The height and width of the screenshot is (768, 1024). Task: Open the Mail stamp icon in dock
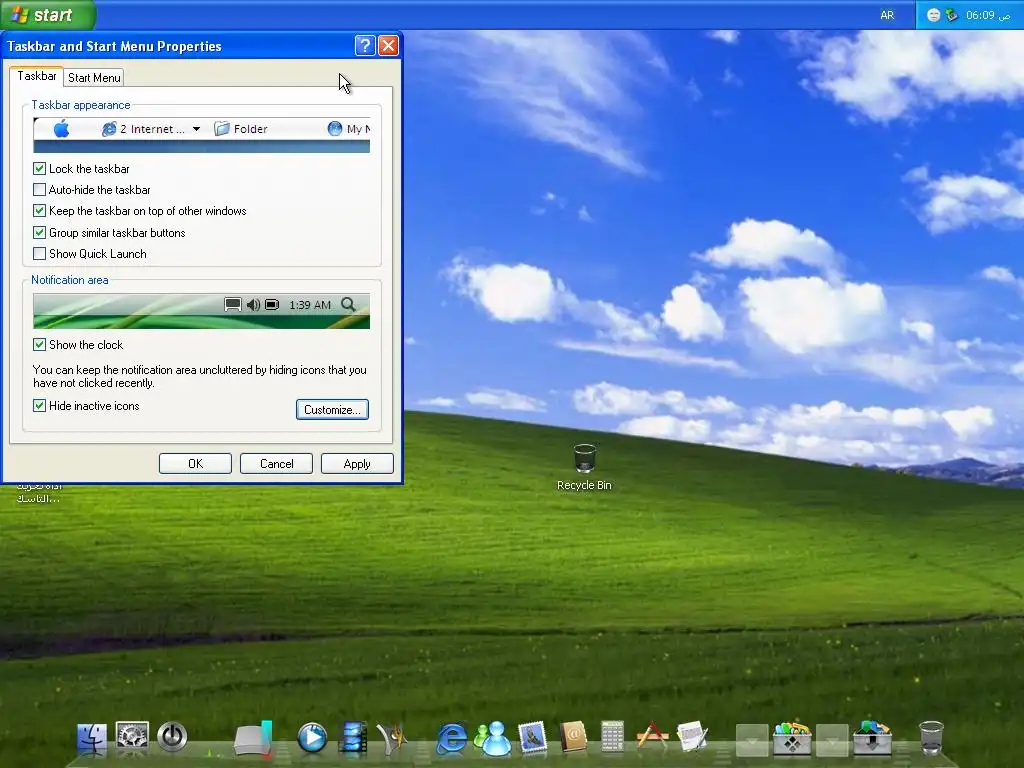[533, 738]
